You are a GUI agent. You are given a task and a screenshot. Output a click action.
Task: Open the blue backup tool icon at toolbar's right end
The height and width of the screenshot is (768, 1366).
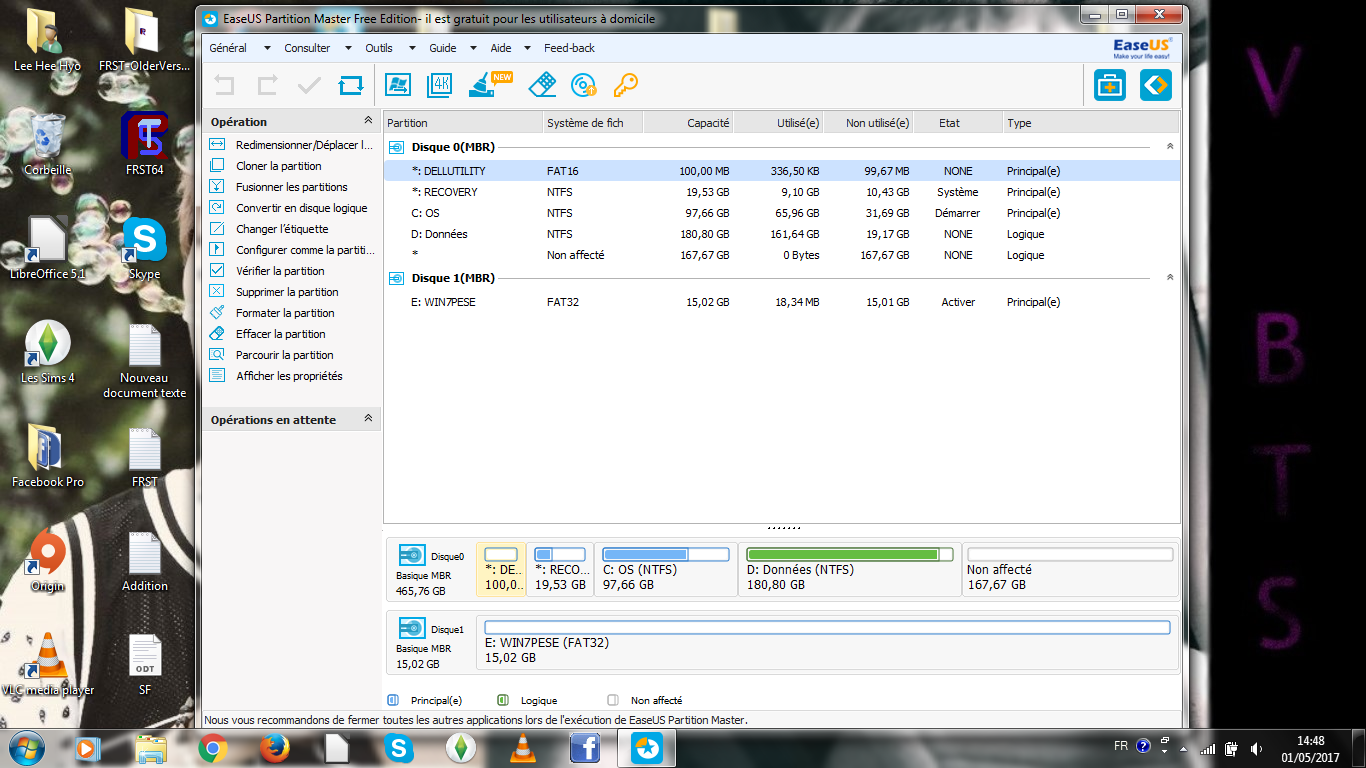1155,86
